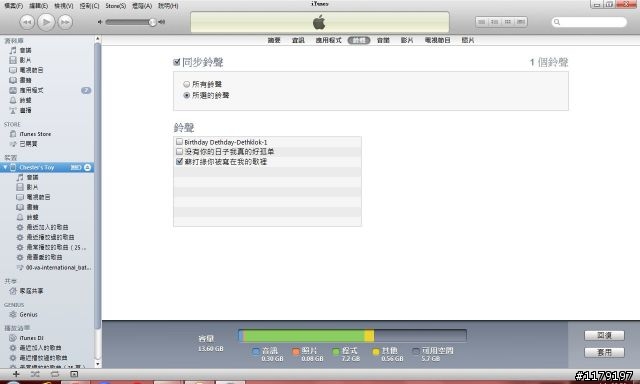Open the 檢視(V) menu
The width and height of the screenshot is (640, 384).
pos(64,6)
